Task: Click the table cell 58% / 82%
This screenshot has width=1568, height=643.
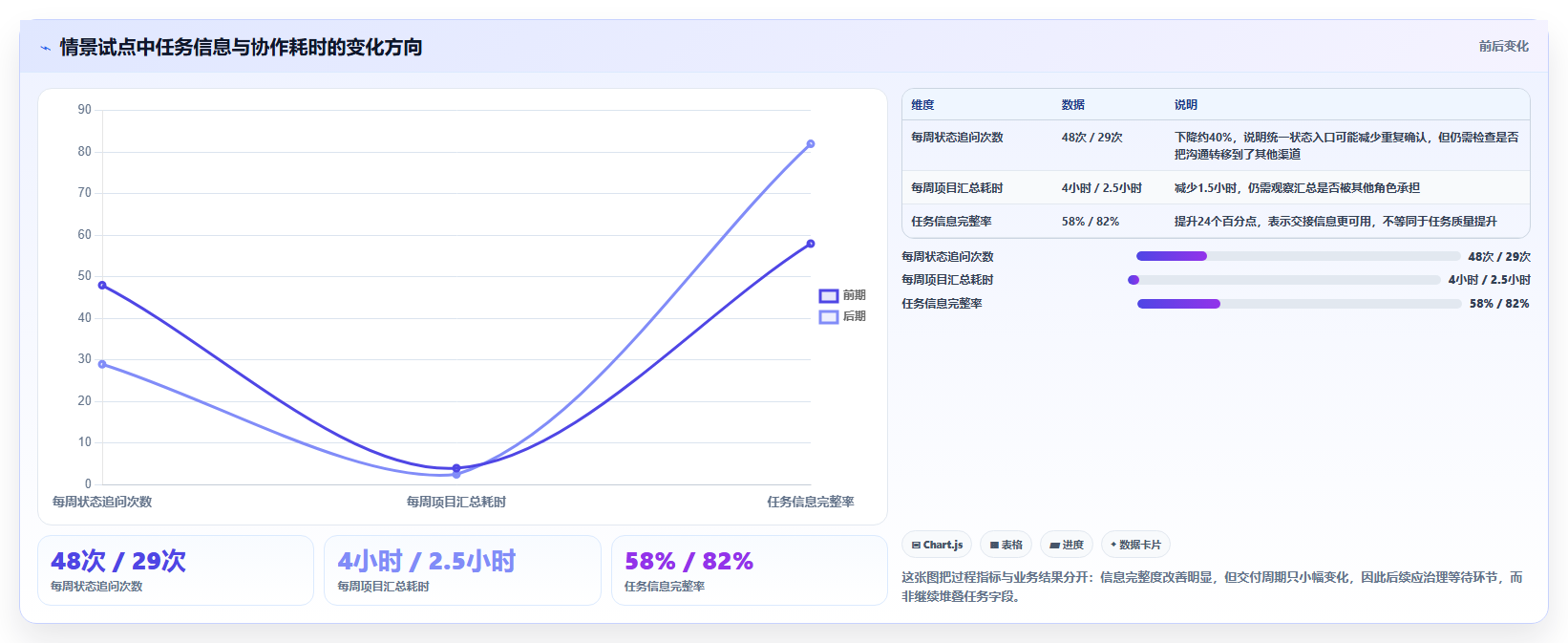Action: 1091,222
